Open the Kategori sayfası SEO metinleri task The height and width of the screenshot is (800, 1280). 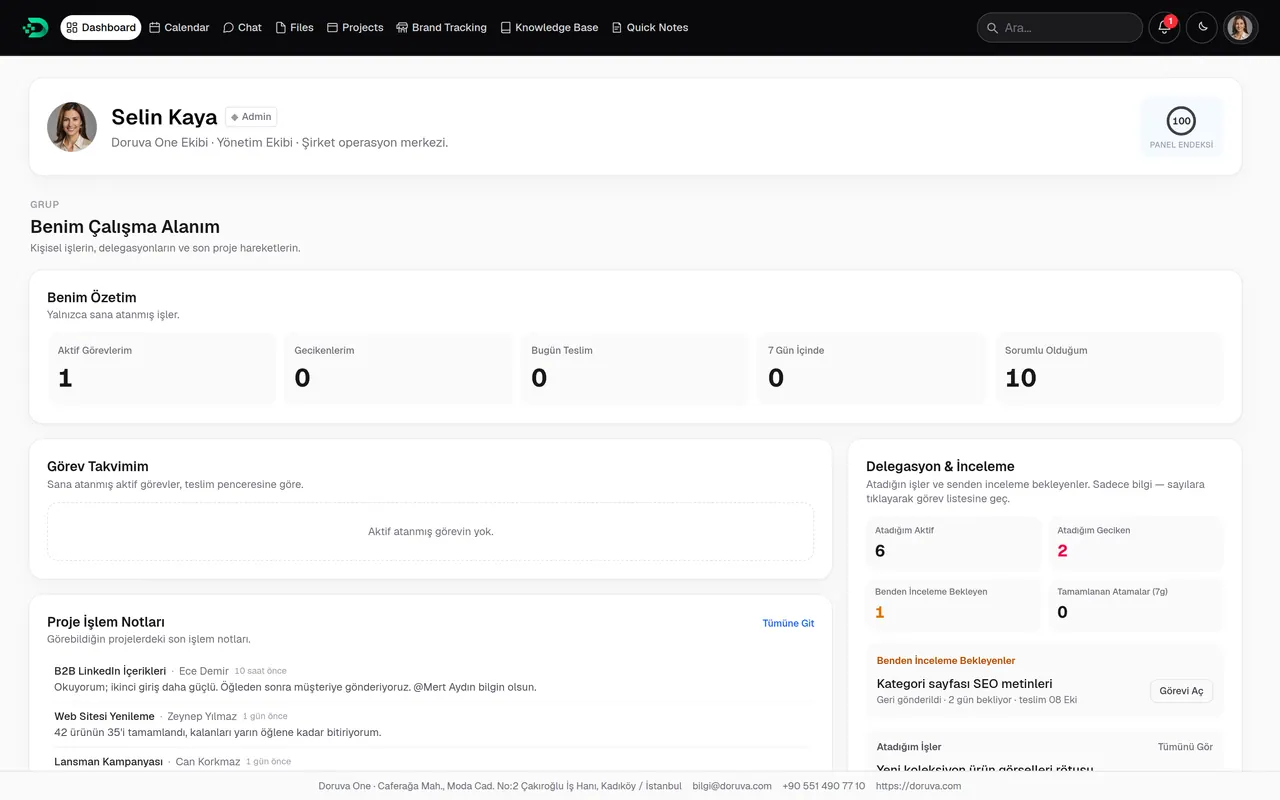(964, 684)
